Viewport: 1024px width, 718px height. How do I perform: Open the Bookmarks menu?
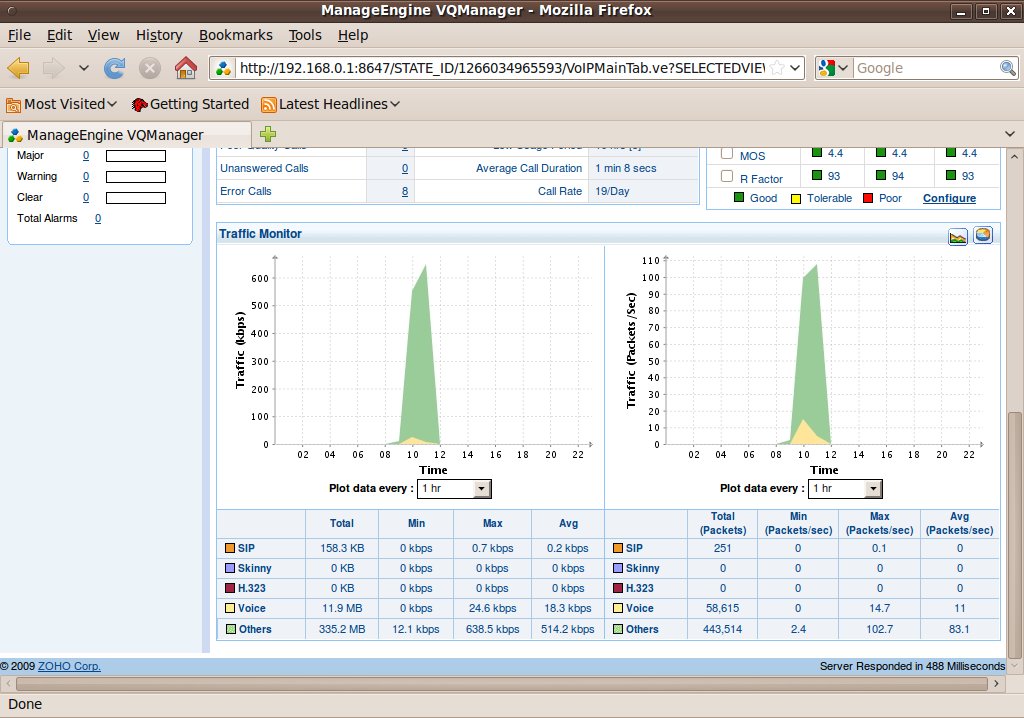tap(236, 35)
